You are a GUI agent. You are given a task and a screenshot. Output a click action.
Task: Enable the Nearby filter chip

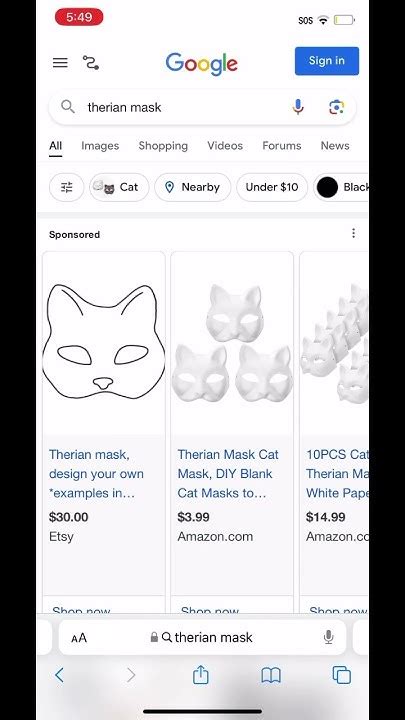pos(192,187)
